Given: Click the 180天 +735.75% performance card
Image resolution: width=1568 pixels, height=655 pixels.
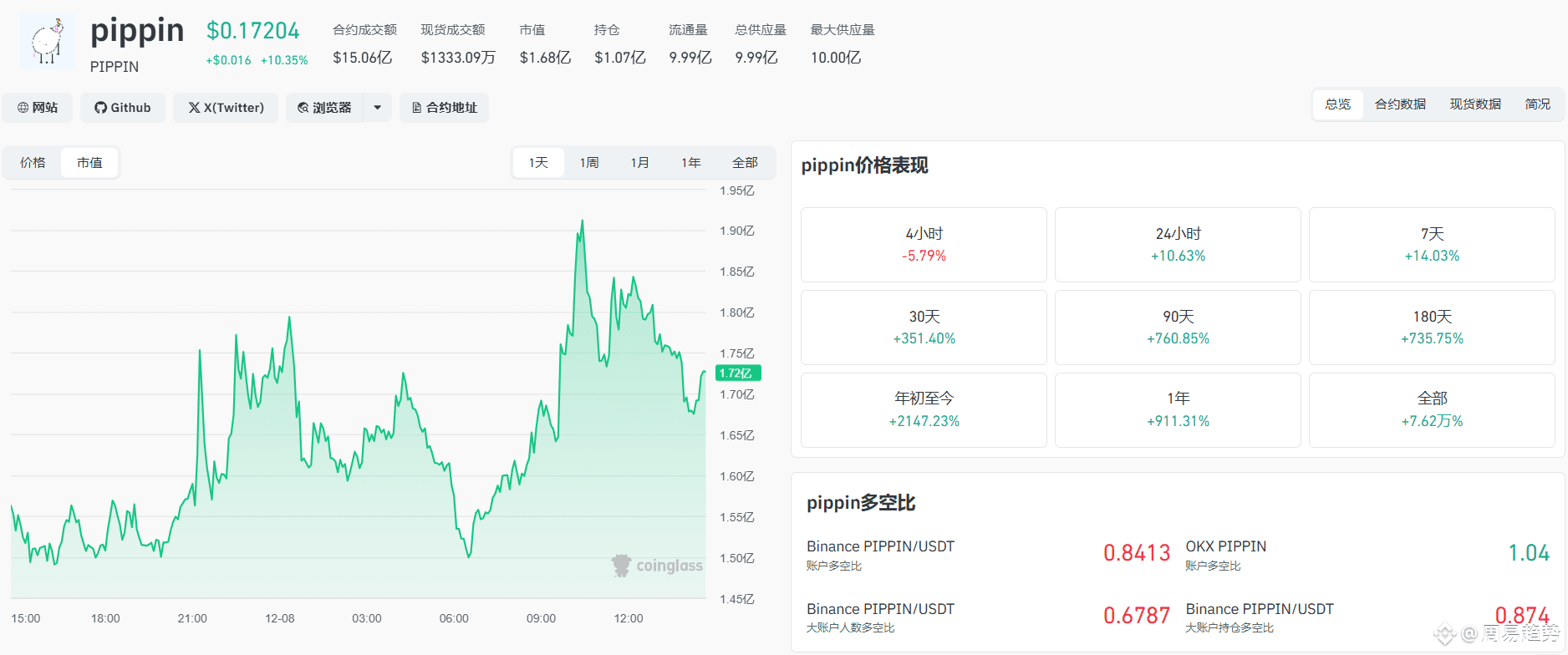Looking at the screenshot, I should coord(1432,327).
